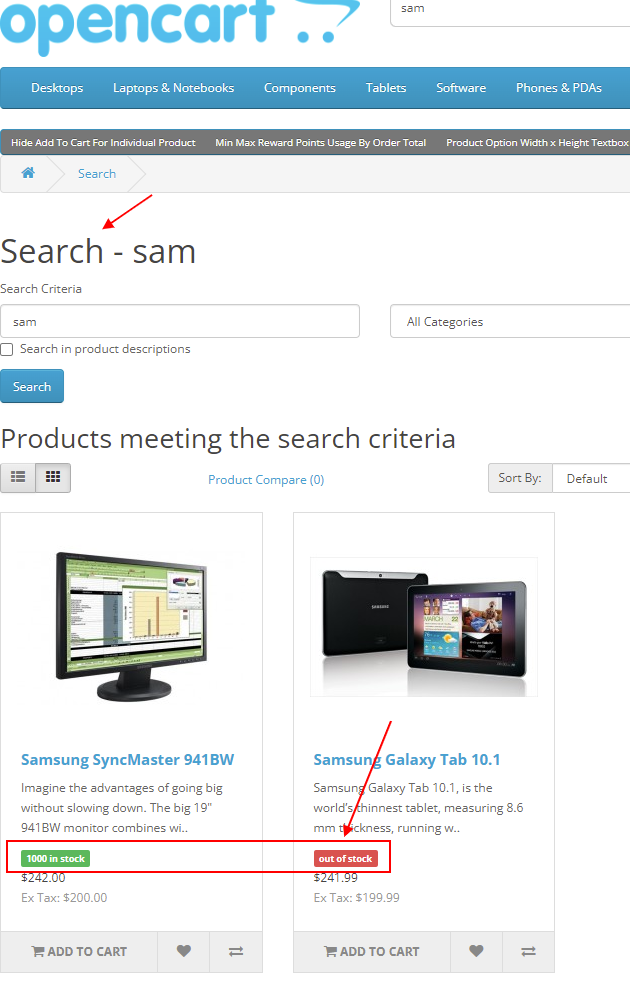The height and width of the screenshot is (992, 630).
Task: Open the Components menu
Action: tap(300, 88)
